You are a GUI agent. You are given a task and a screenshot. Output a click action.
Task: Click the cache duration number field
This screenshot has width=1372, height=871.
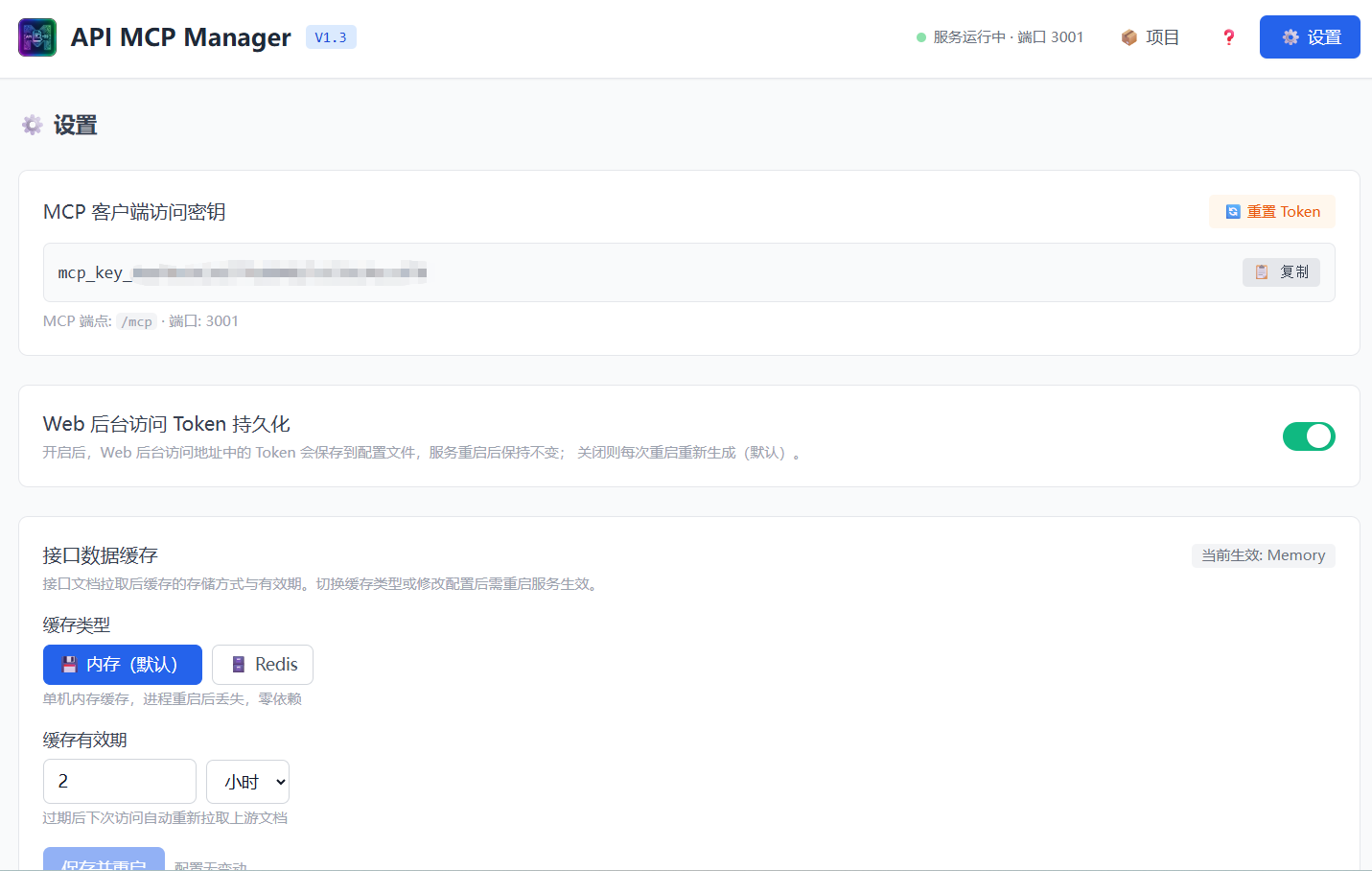coord(120,782)
